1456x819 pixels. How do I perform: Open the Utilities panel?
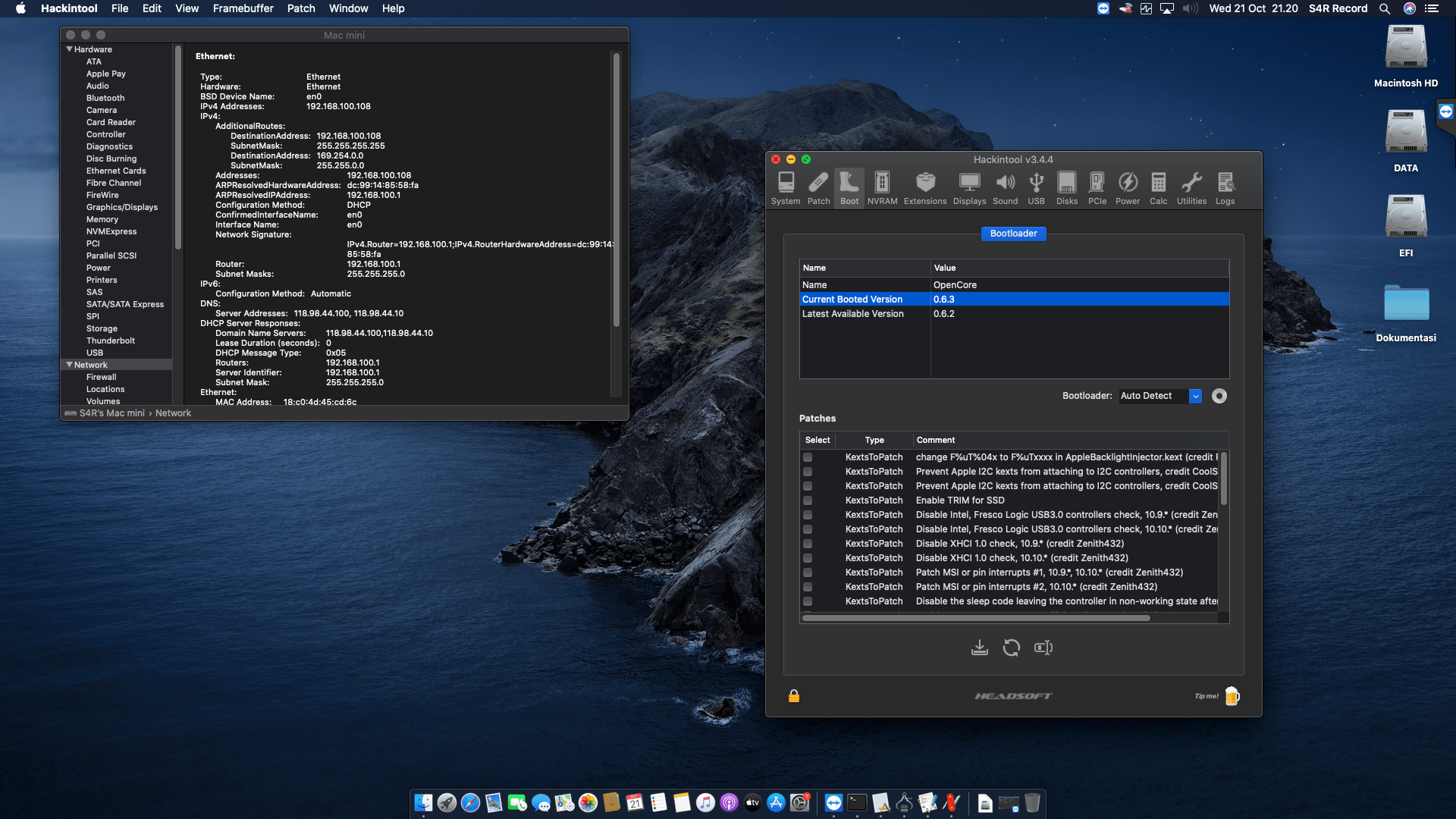pos(1191,187)
